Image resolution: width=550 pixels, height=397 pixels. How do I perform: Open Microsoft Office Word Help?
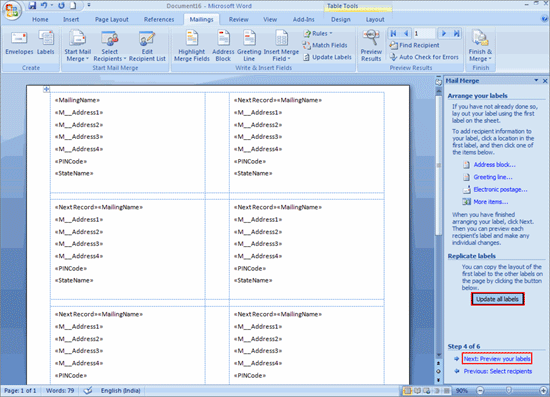[545, 19]
